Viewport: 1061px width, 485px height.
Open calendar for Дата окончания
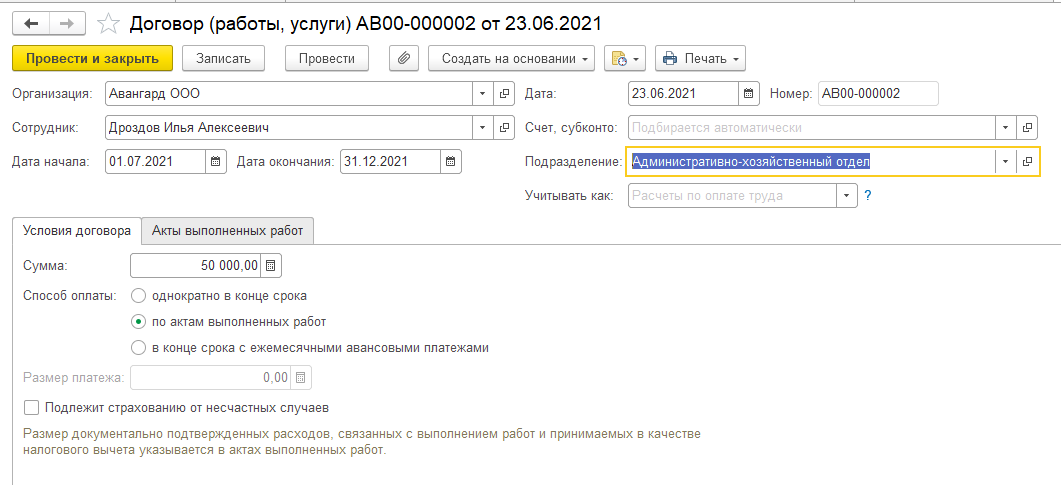click(451, 162)
